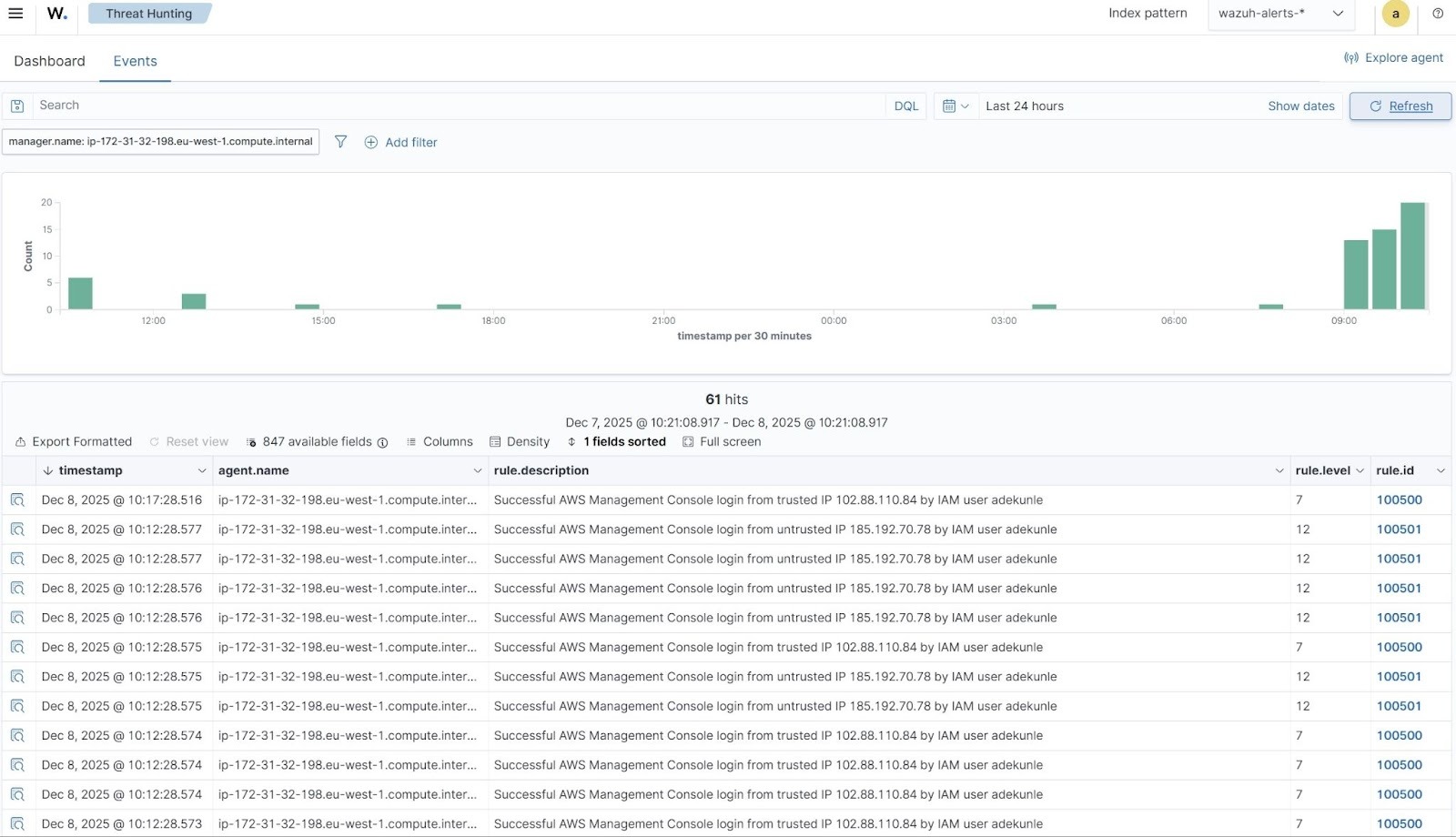Open the inspect document icon on first row
Image resolution: width=1456 pixels, height=837 pixels.
(x=17, y=499)
